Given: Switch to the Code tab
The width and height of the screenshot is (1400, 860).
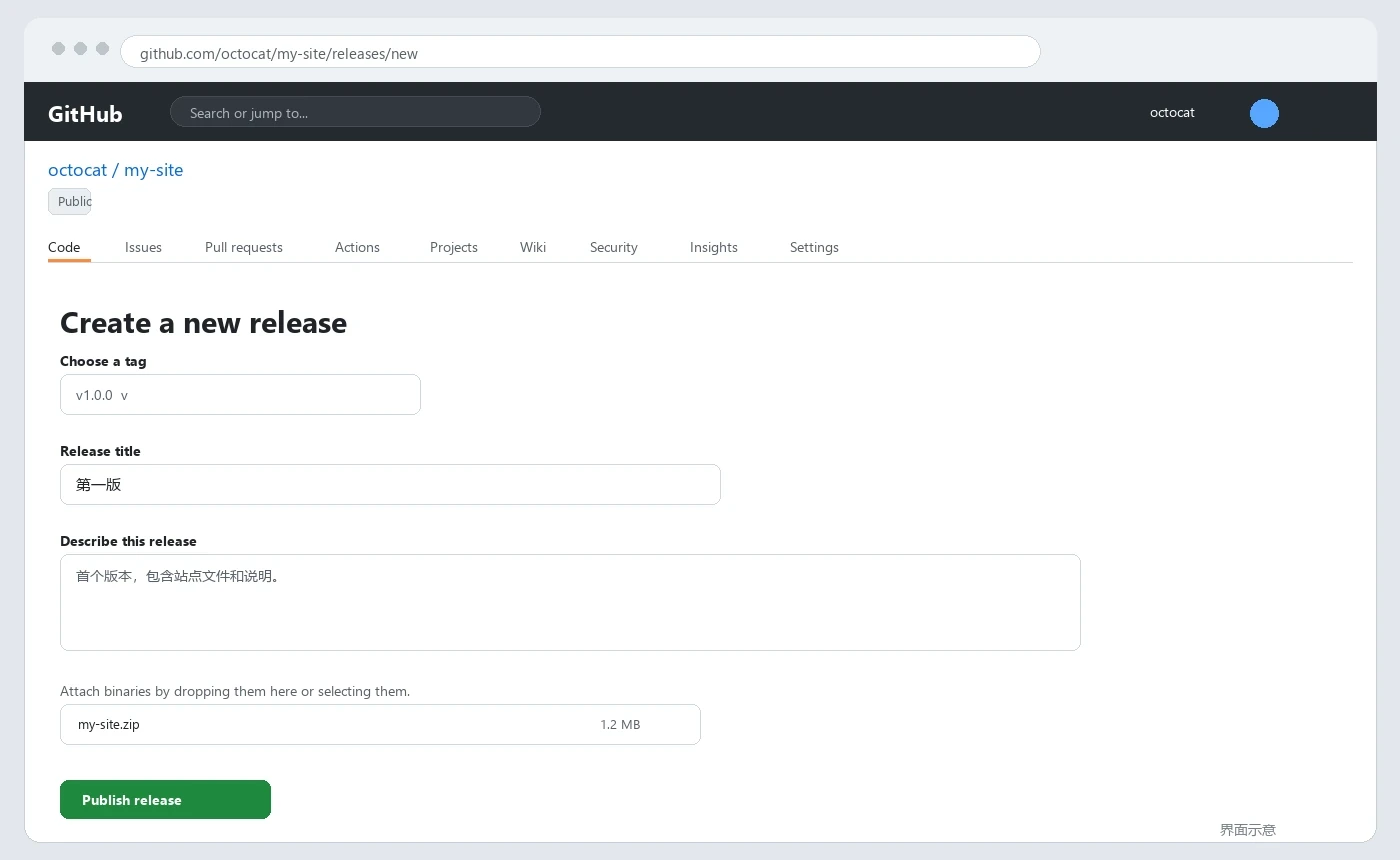Looking at the screenshot, I should pos(64,247).
